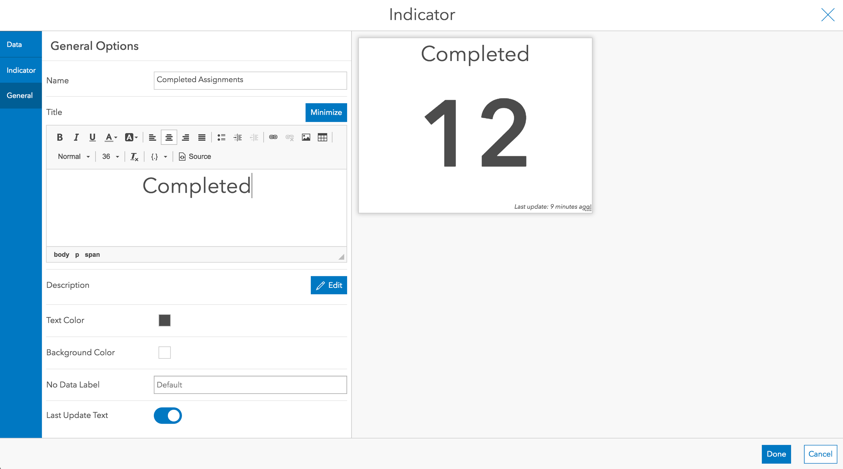The height and width of the screenshot is (469, 843).
Task: Apply italic formatting to title
Action: (x=76, y=137)
